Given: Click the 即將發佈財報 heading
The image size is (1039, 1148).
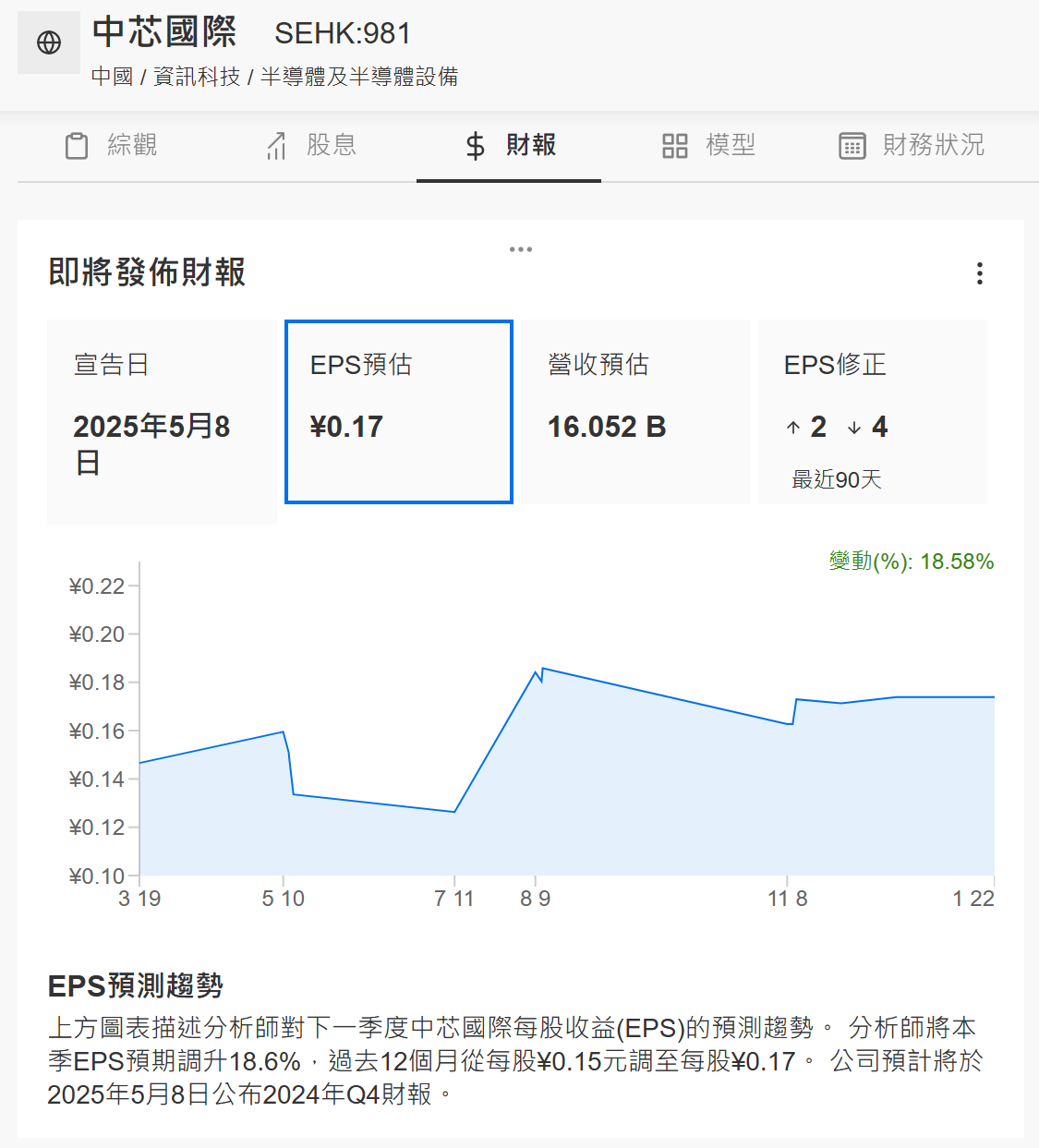Looking at the screenshot, I should coord(147,272).
